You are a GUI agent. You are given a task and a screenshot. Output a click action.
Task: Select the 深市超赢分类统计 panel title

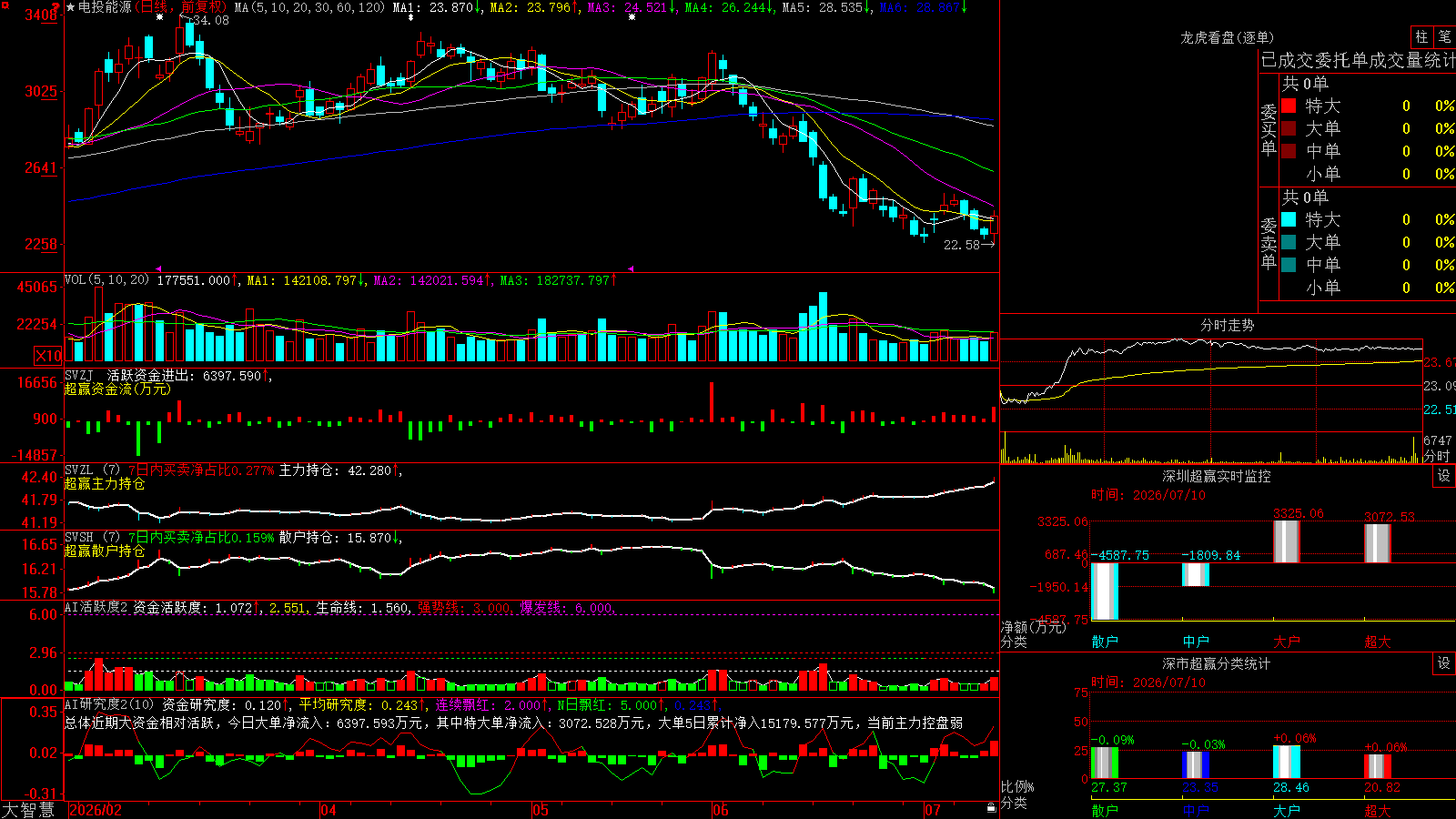[1217, 663]
